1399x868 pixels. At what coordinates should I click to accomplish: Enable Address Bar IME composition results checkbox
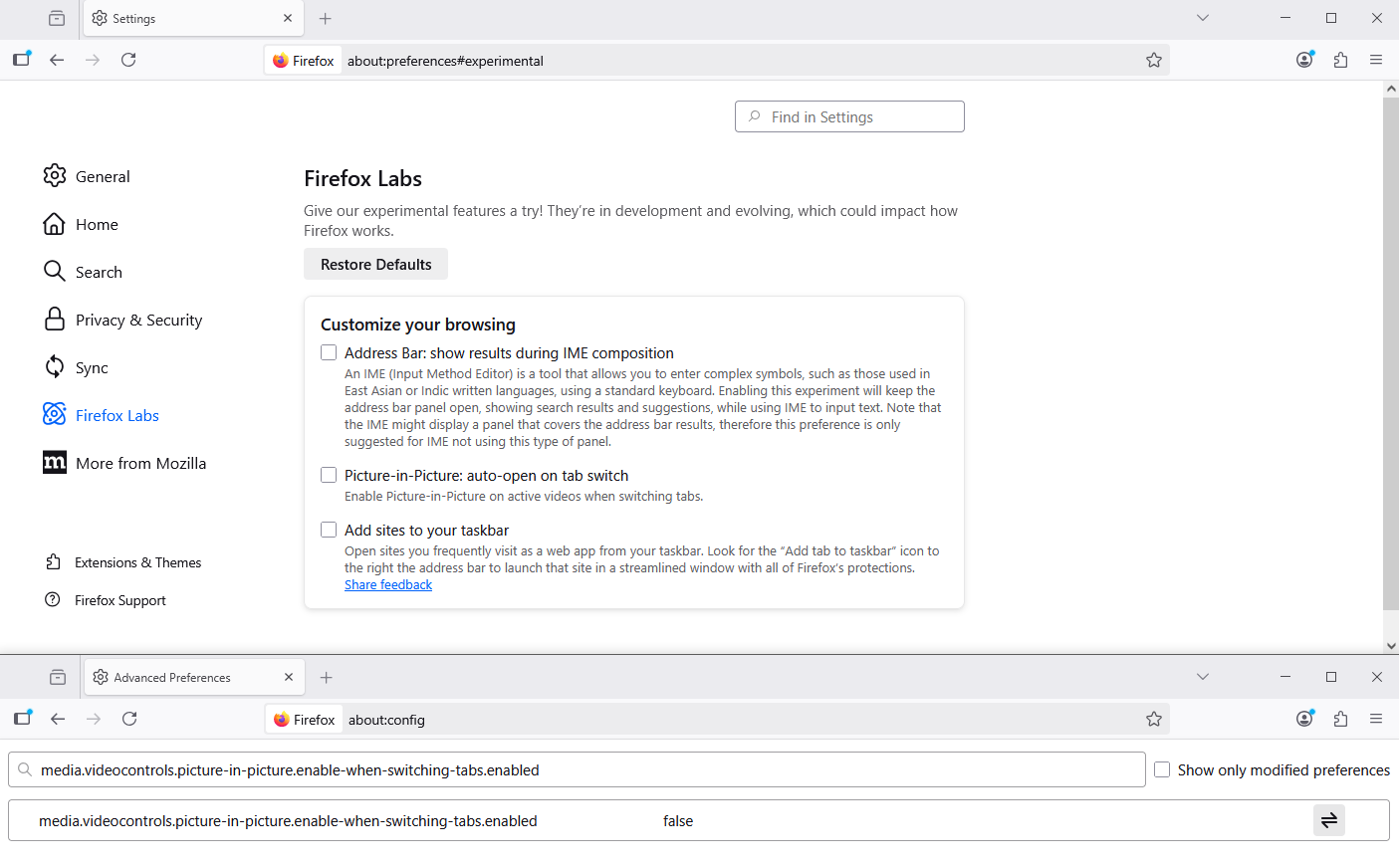(329, 352)
